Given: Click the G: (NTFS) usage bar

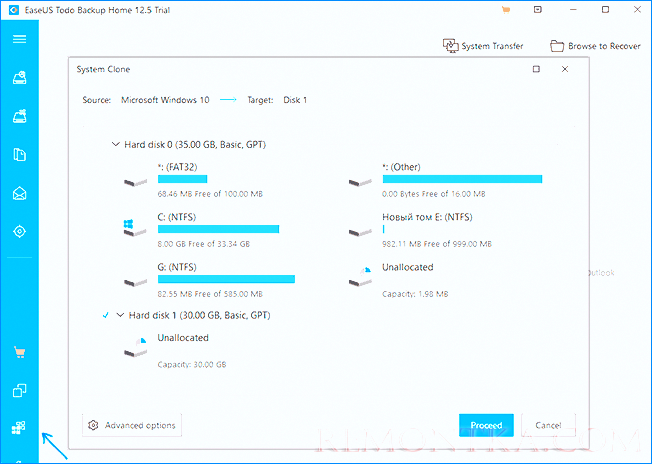Looking at the screenshot, I should point(226,279).
